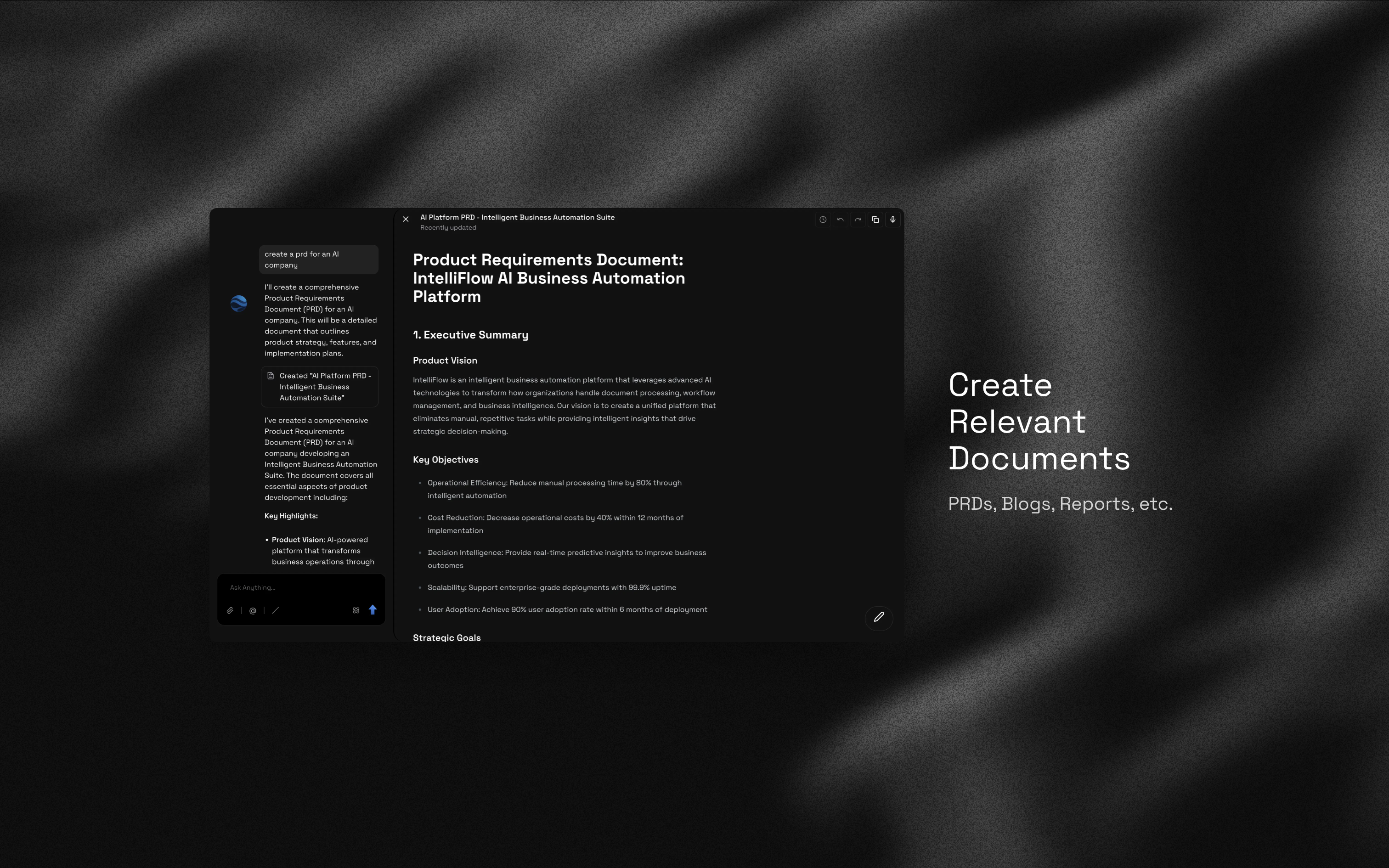Image resolution: width=1389 pixels, height=868 pixels.
Task: Click the @ mention icon
Action: (x=253, y=610)
